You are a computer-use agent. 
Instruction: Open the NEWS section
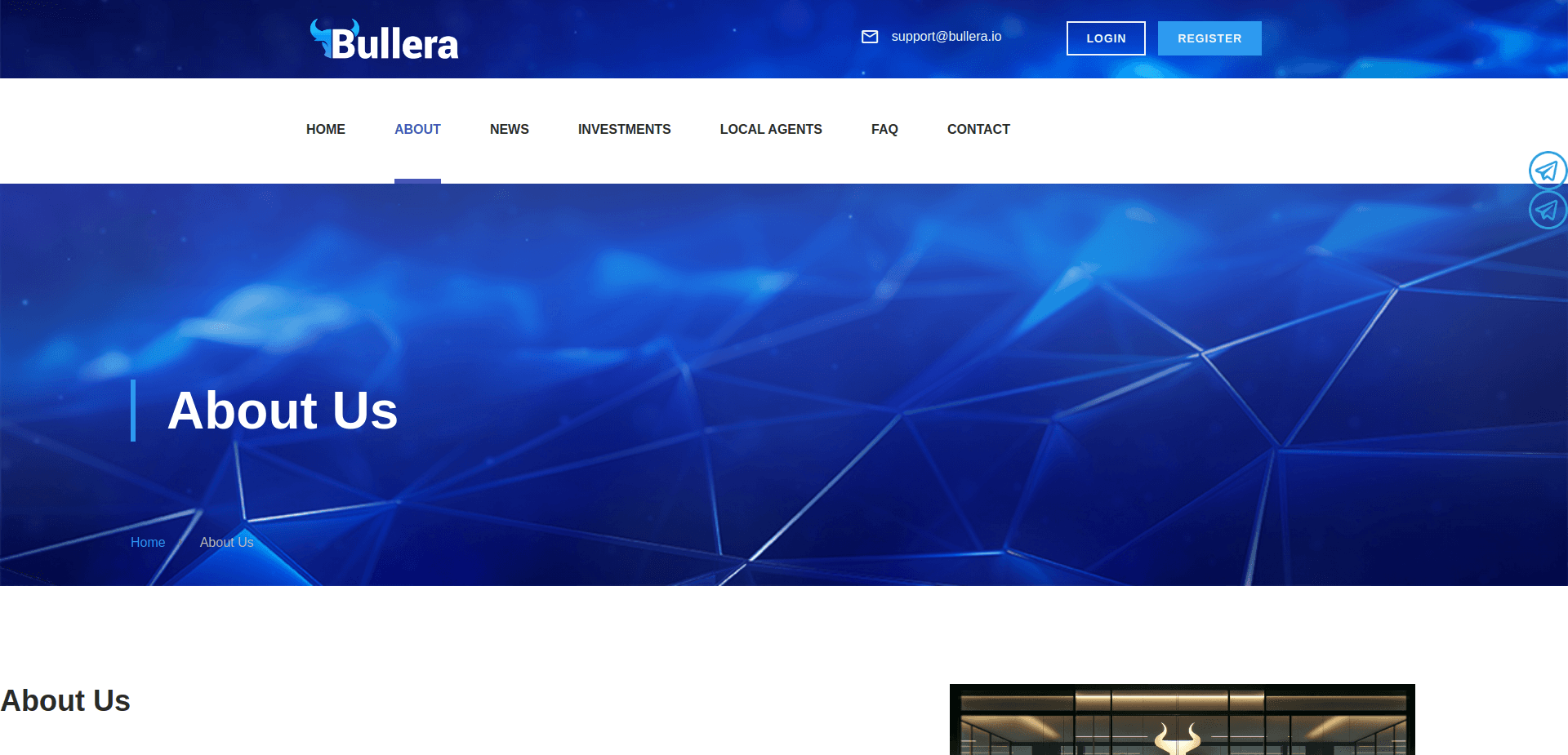click(509, 129)
